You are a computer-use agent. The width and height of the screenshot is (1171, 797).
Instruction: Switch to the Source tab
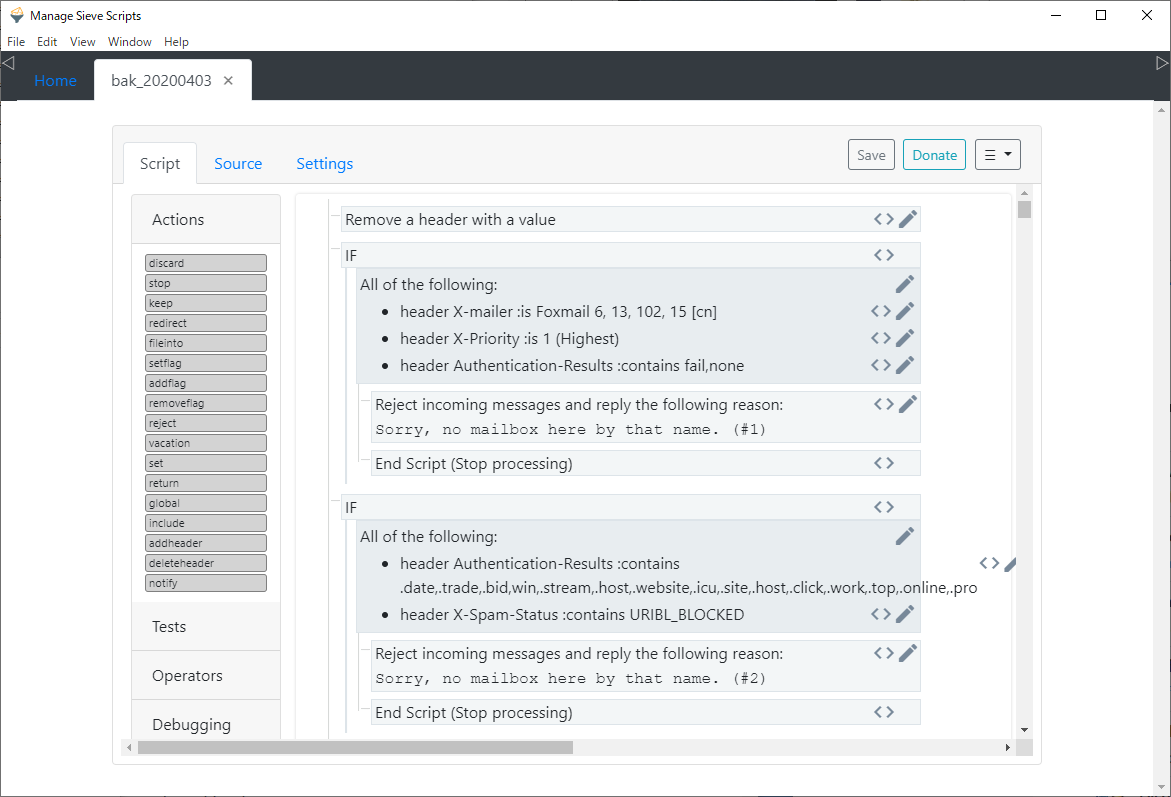tap(238, 163)
